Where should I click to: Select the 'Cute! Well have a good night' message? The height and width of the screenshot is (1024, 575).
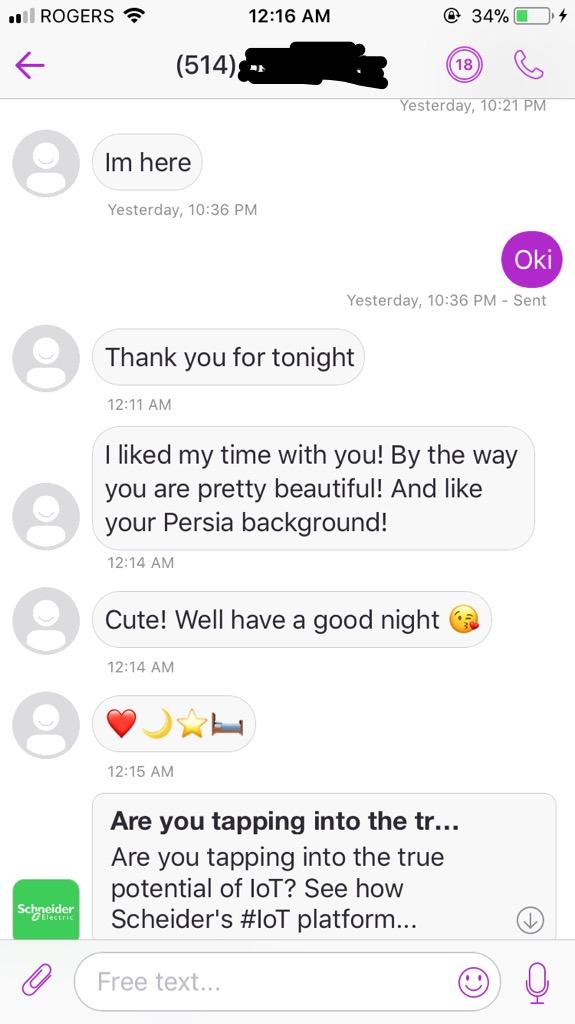(291, 620)
